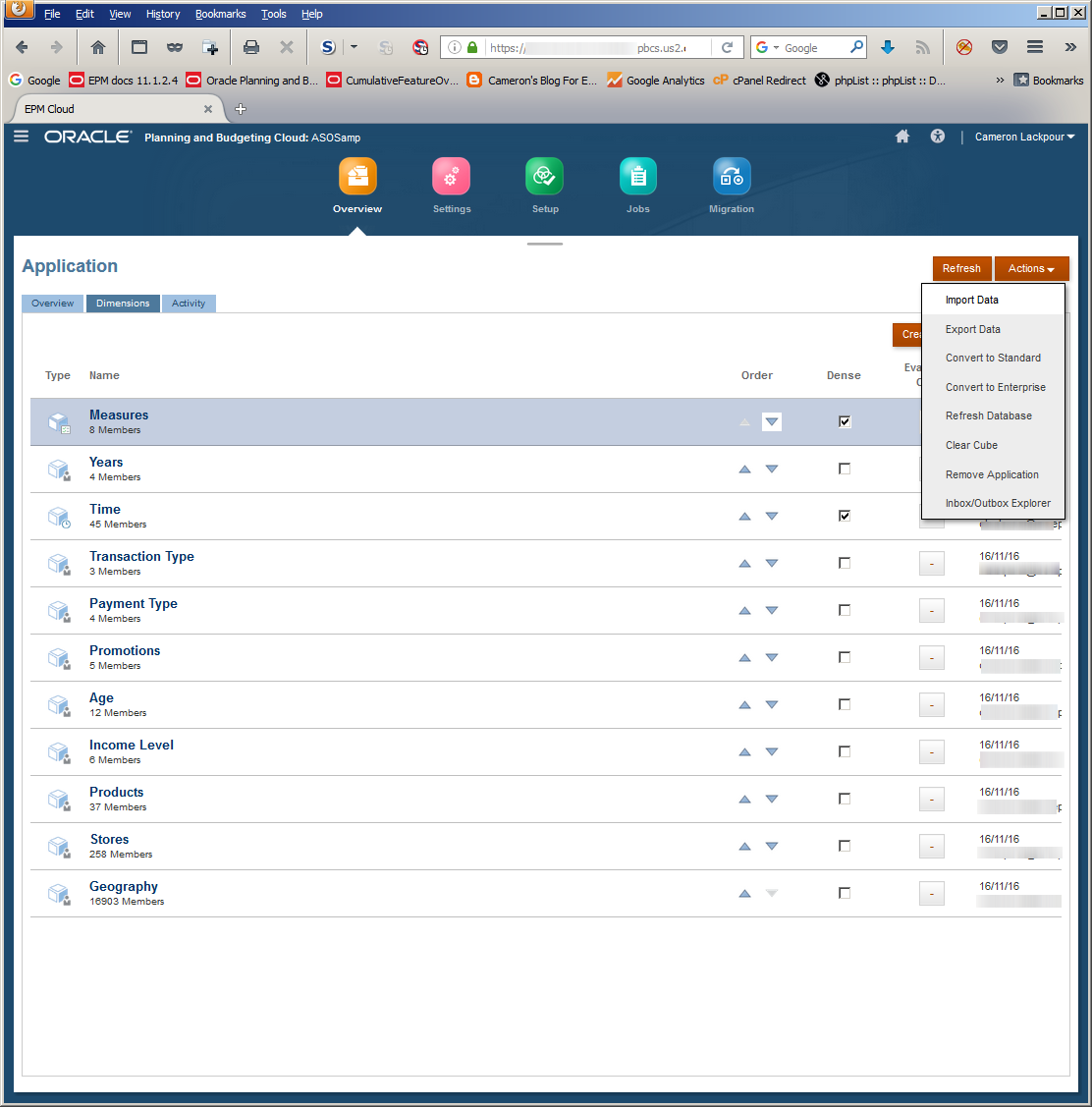1092x1107 pixels.
Task: Move Years dimension up in order
Action: pyautogui.click(x=744, y=469)
